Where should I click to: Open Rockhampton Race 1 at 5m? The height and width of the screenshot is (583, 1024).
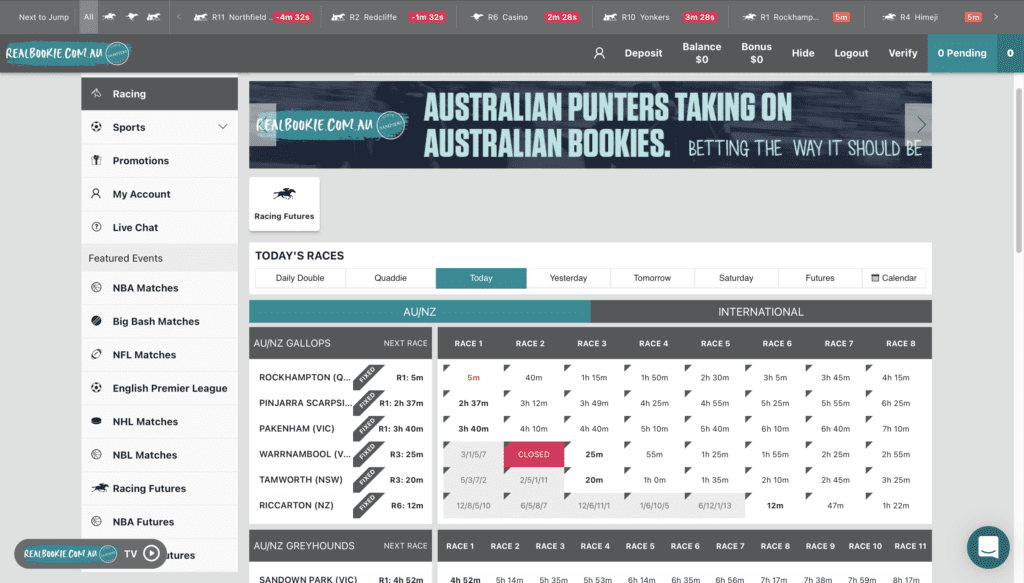[473, 378]
